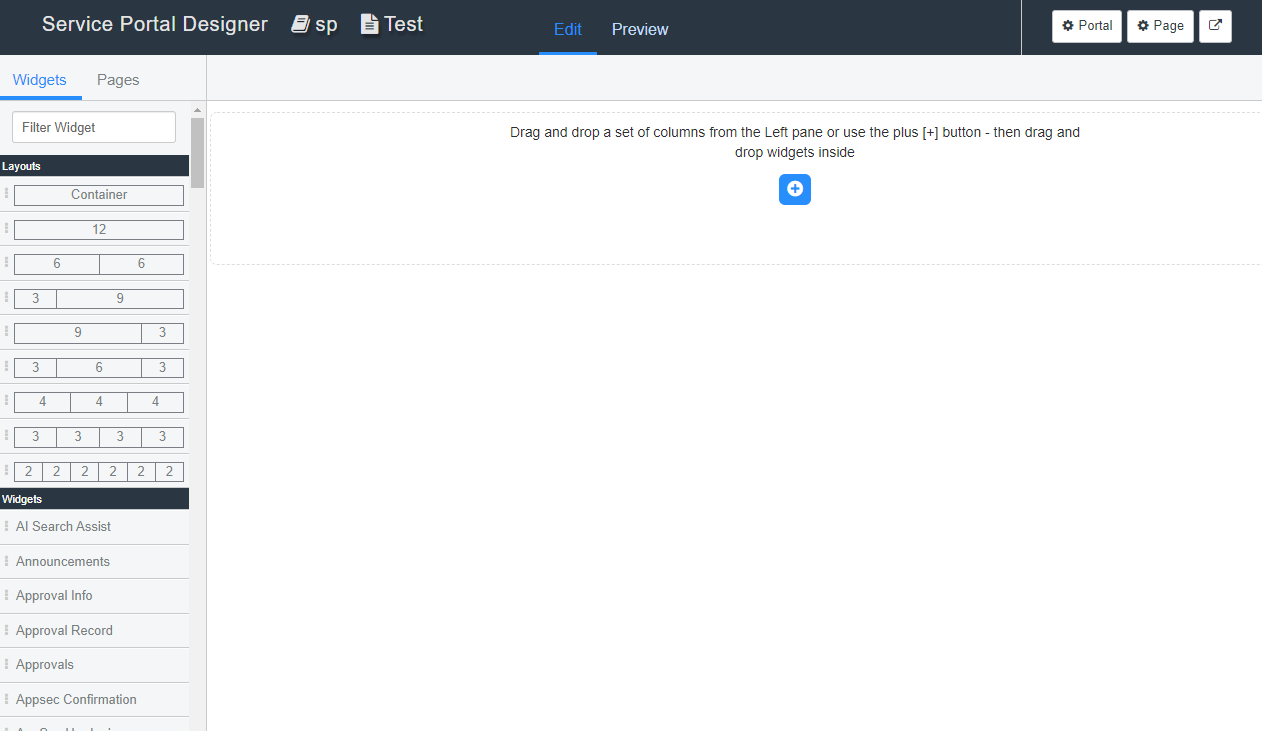Switch to the Preview tab
This screenshot has width=1262, height=731.
[x=639, y=29]
